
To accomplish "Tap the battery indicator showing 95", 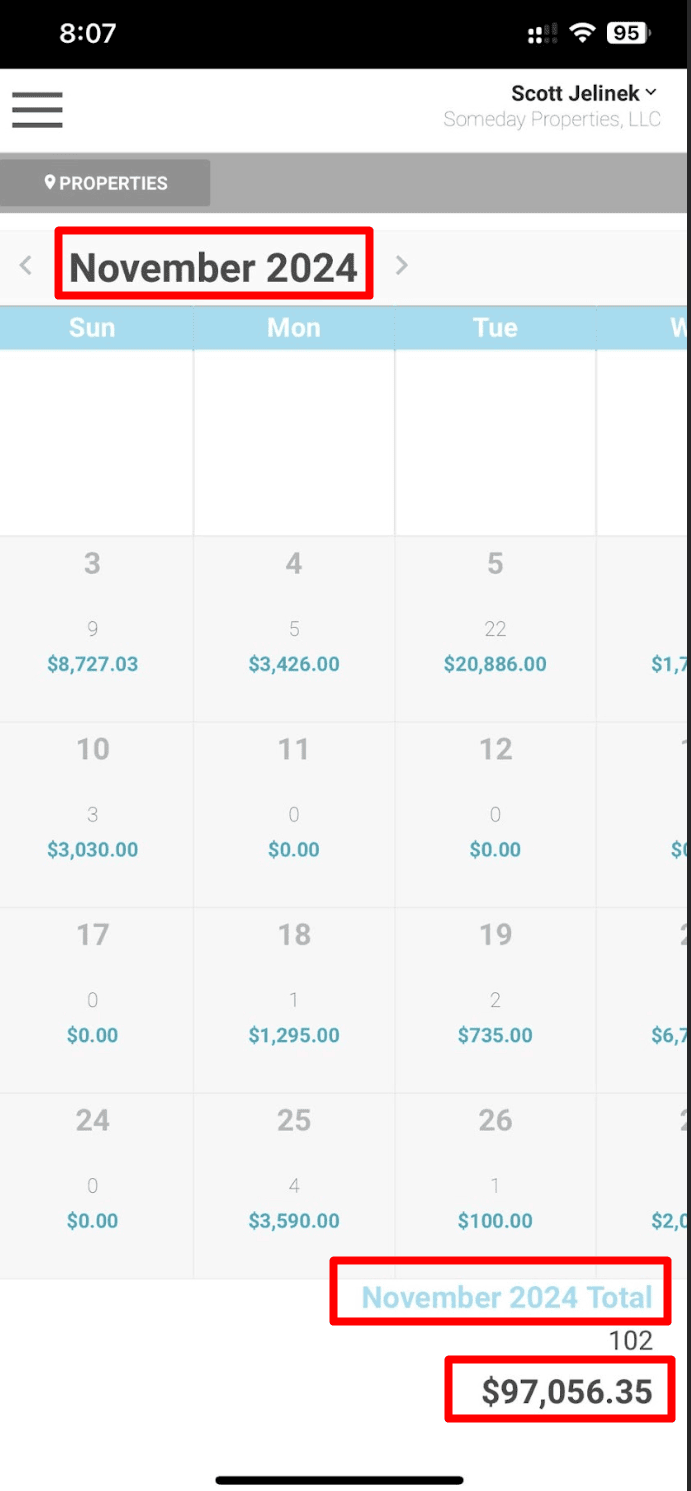I will tap(628, 33).
